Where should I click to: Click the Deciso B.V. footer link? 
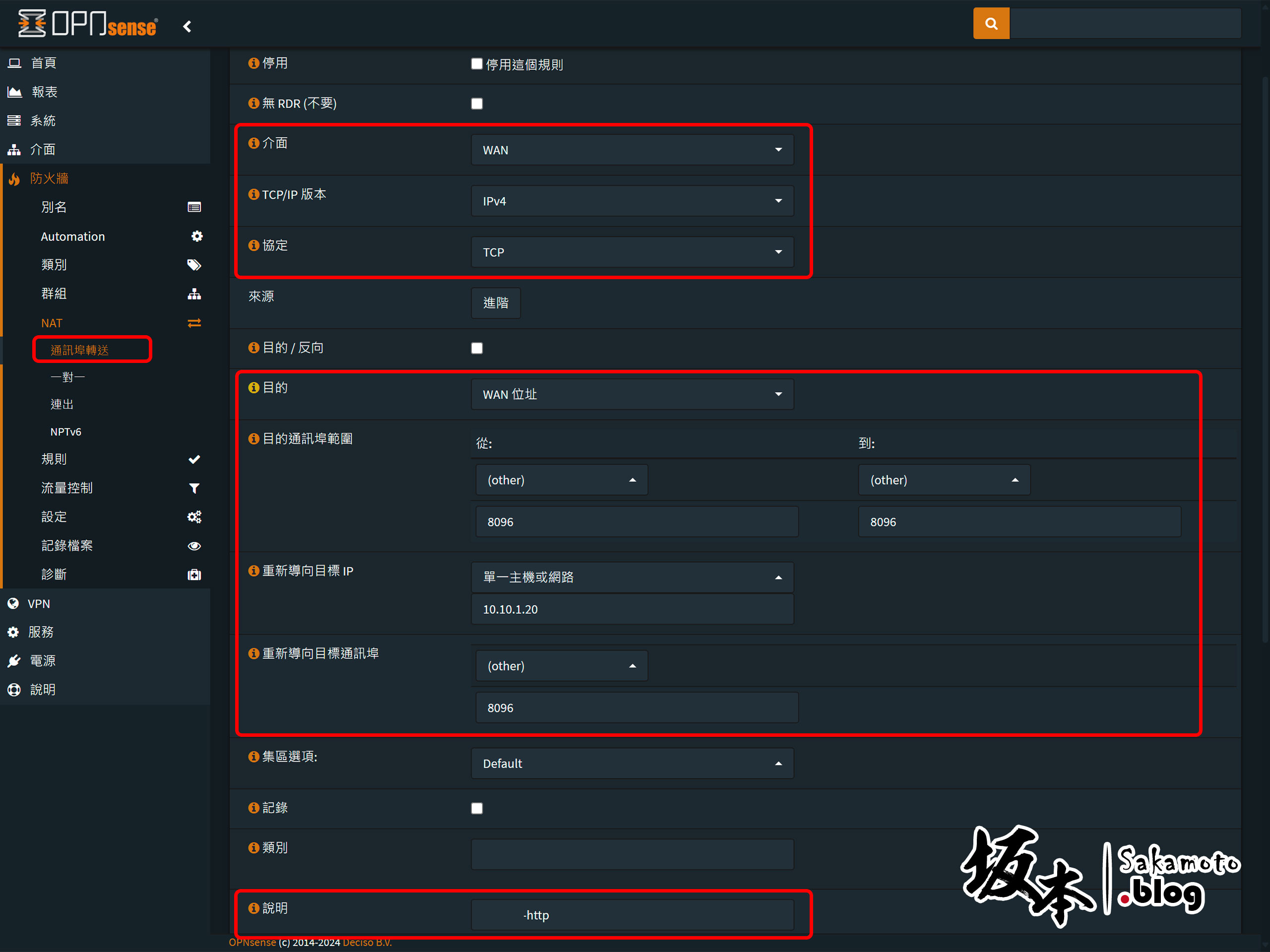tap(367, 942)
